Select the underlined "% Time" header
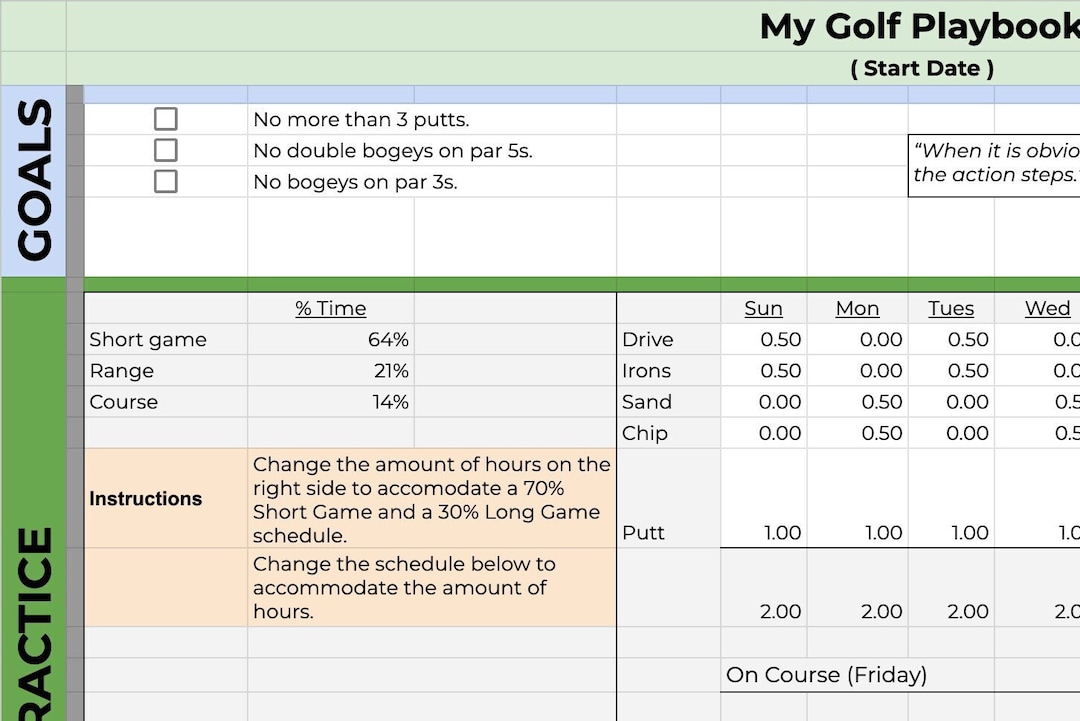Viewport: 1080px width, 721px height. point(330,308)
